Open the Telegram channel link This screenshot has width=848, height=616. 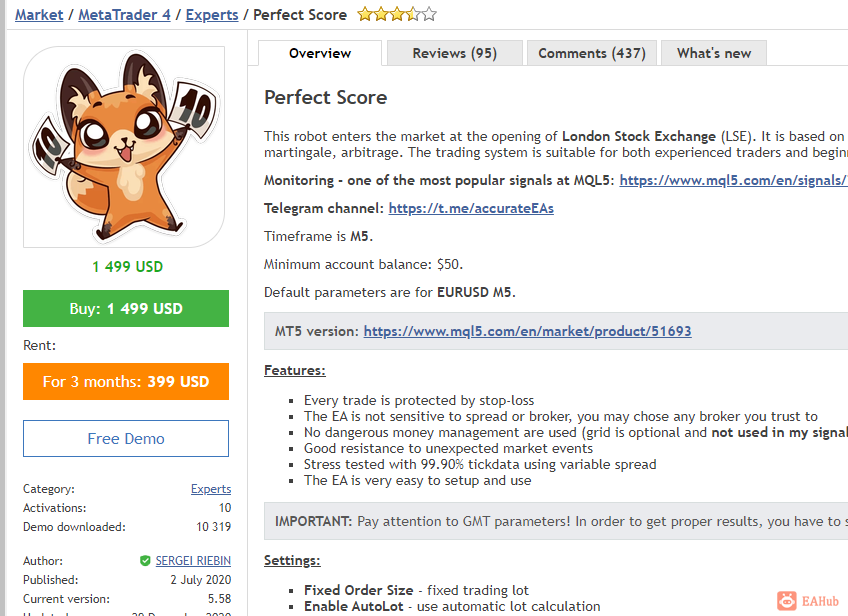pyautogui.click(x=471, y=208)
